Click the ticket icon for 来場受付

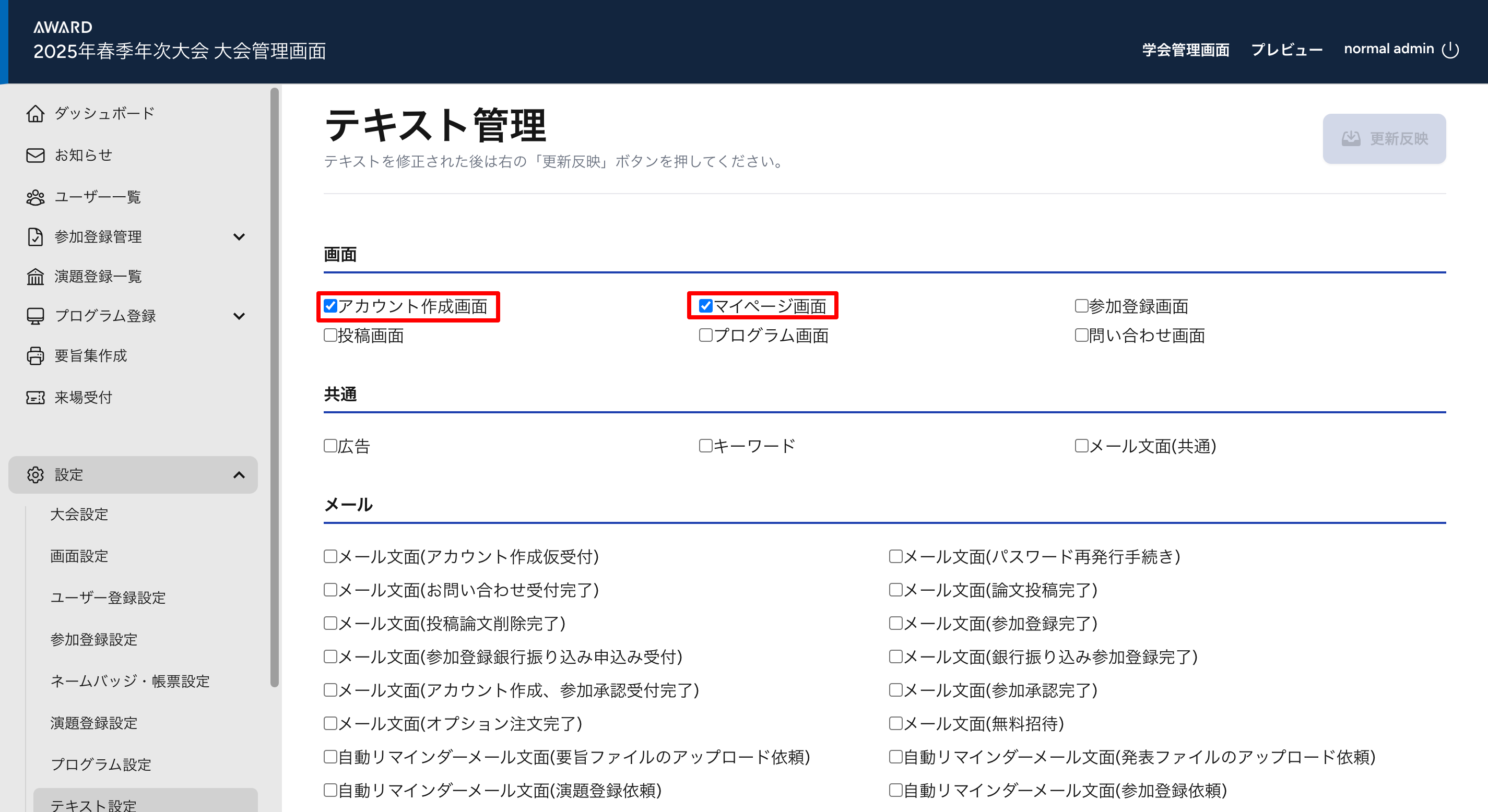[x=35, y=397]
